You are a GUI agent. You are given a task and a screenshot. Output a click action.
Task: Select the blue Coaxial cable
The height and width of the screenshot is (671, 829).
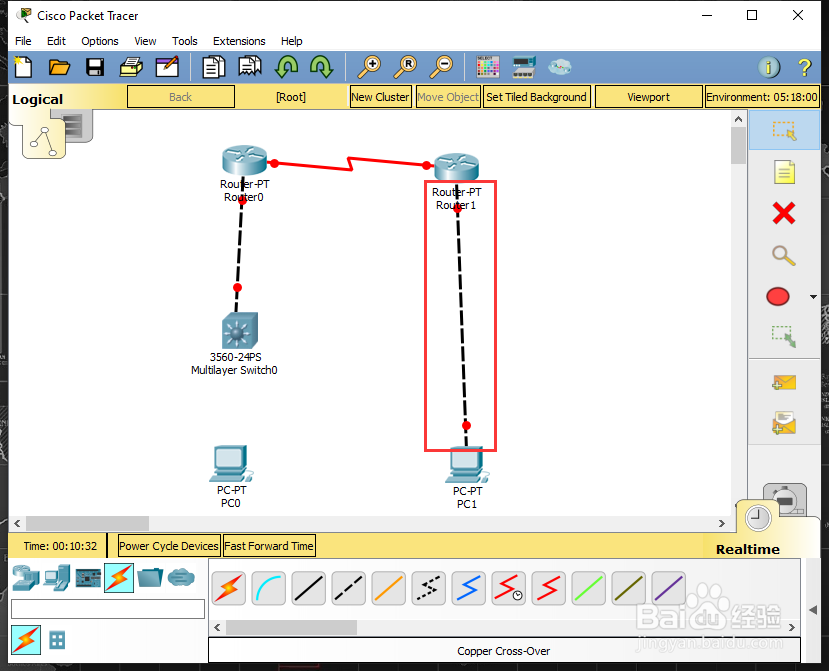(x=468, y=589)
